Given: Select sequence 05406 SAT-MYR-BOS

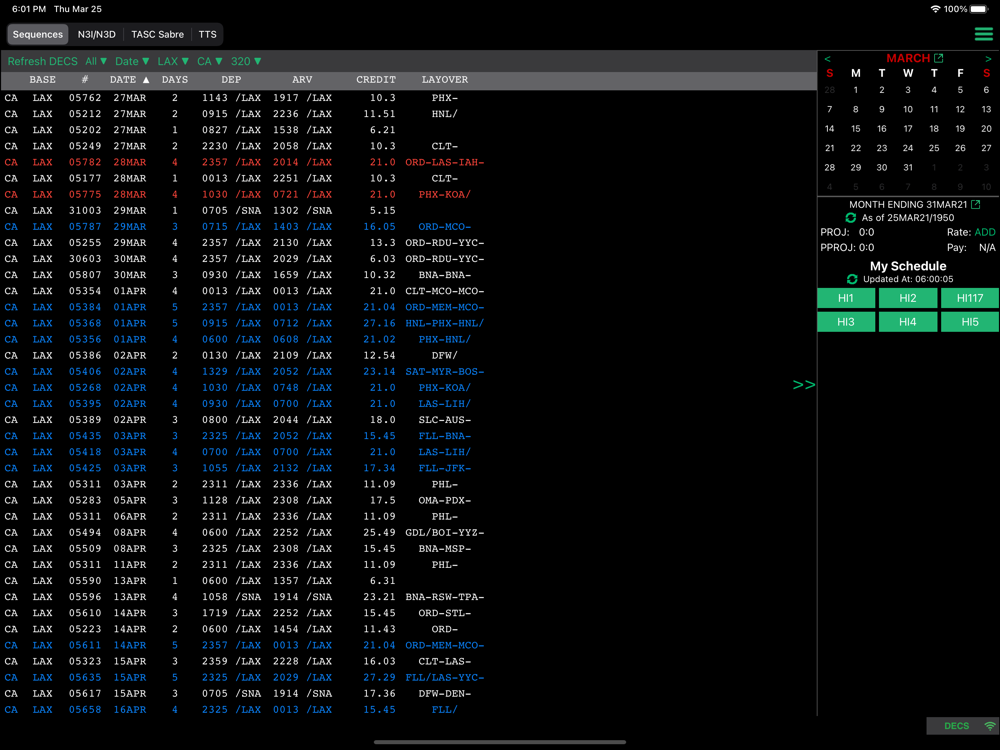Looking at the screenshot, I should (408, 372).
